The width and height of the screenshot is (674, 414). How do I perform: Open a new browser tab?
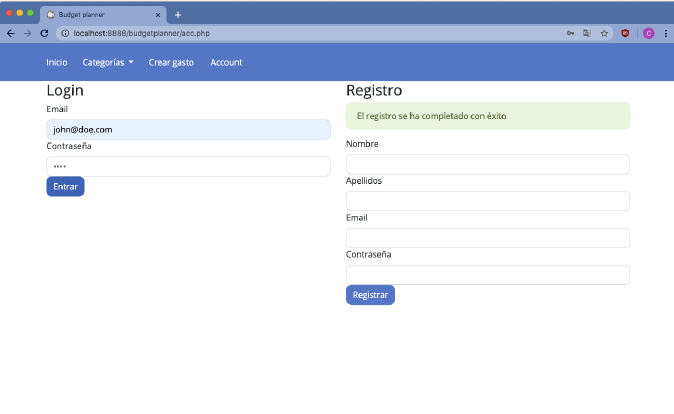pos(178,15)
